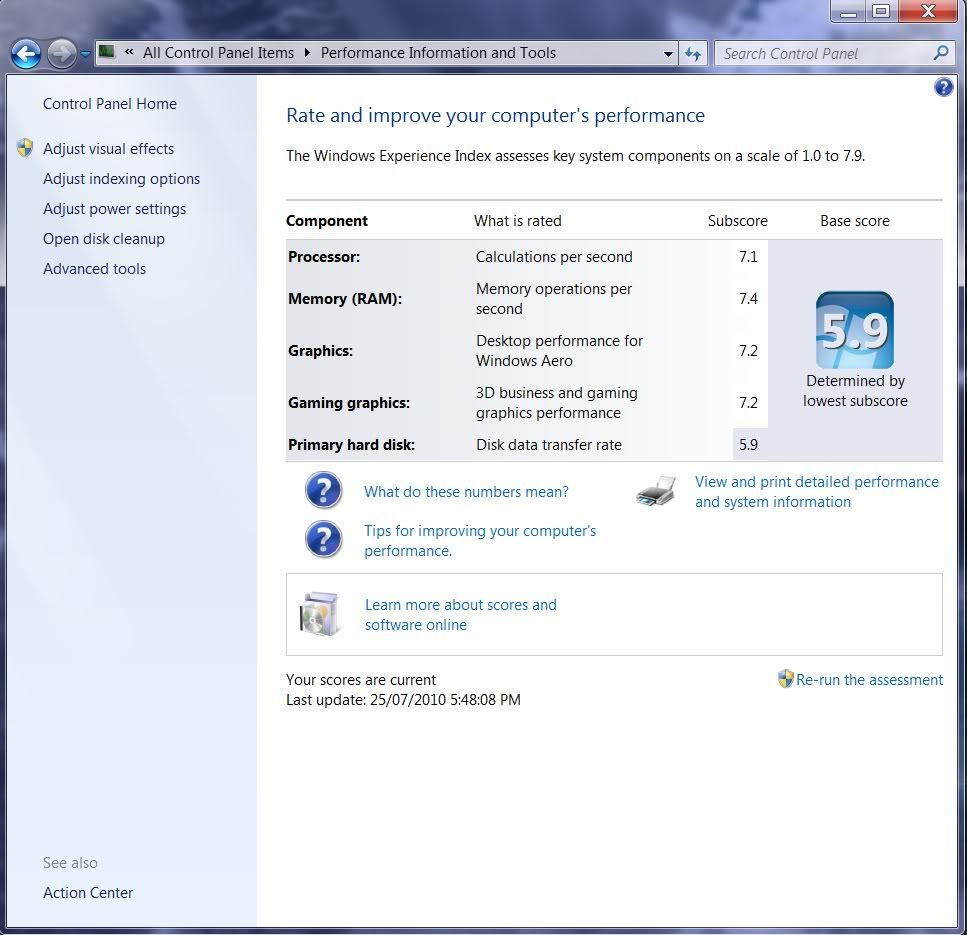Screen dimensions: 967x935
Task: Select Performance Information and Tools breadcrumb
Action: pos(438,53)
